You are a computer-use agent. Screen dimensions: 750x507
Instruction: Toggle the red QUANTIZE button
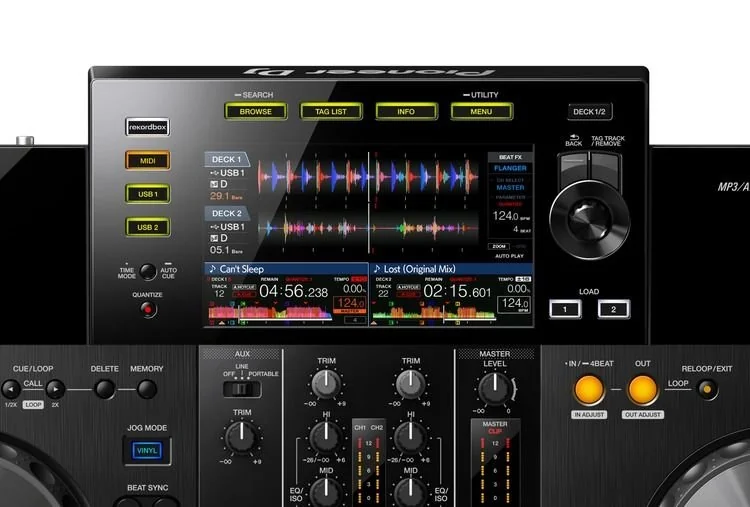pyautogui.click(x=148, y=309)
